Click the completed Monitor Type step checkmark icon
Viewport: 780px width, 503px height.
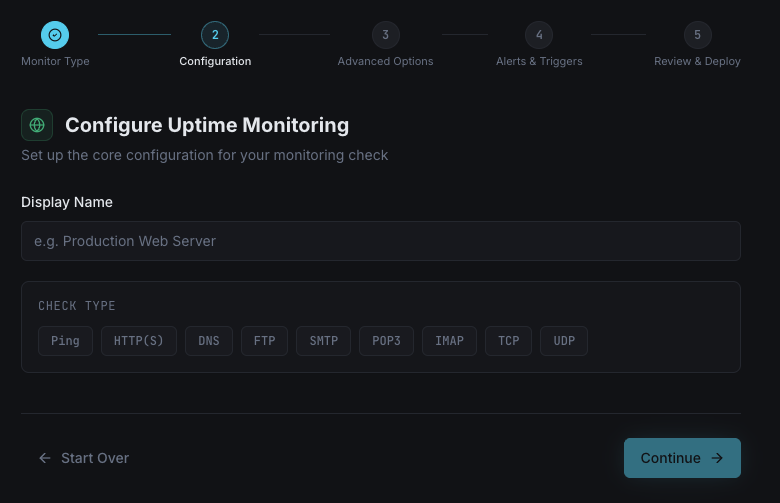pyautogui.click(x=55, y=35)
